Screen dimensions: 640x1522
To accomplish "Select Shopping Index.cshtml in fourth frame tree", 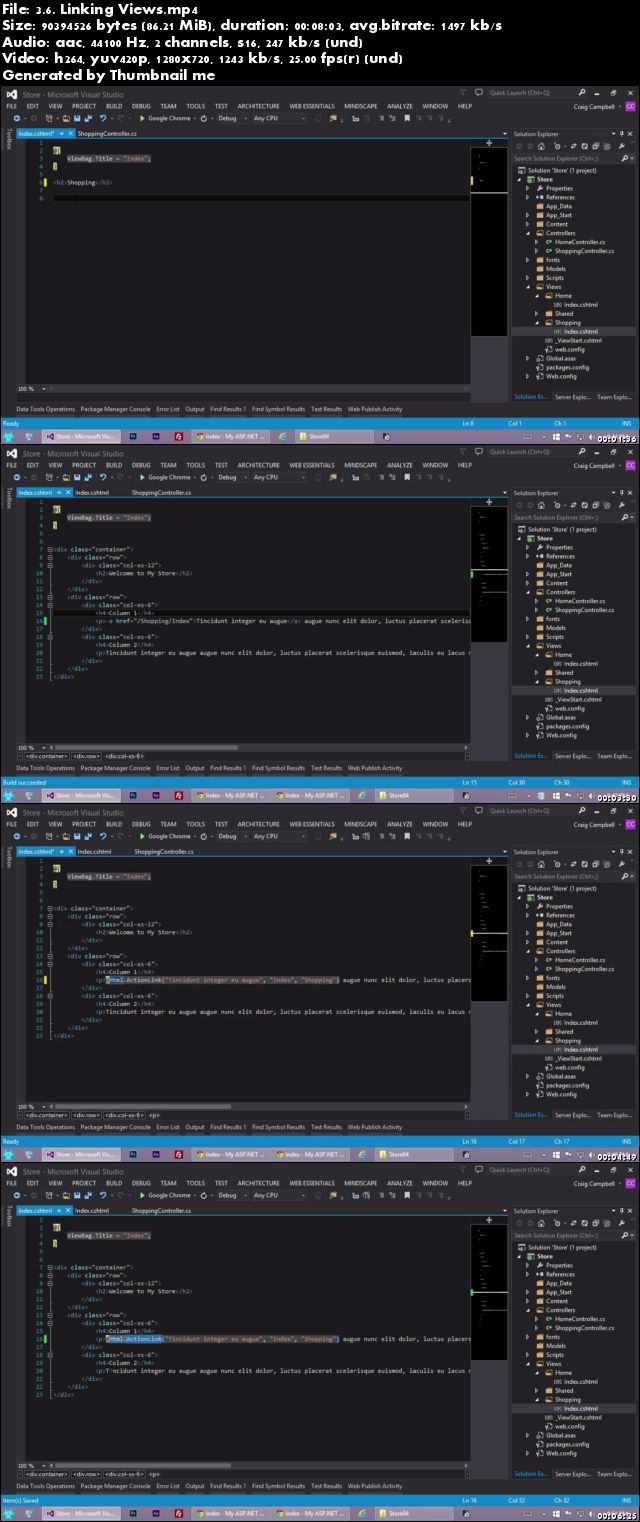I will [x=581, y=1408].
